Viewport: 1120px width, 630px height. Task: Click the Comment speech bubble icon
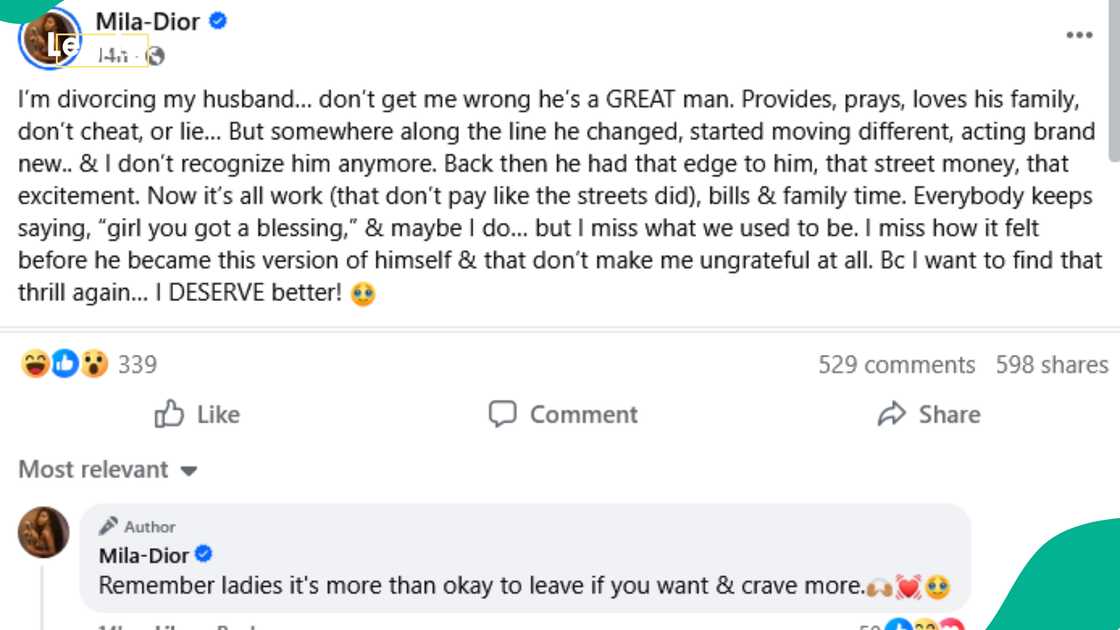click(503, 414)
